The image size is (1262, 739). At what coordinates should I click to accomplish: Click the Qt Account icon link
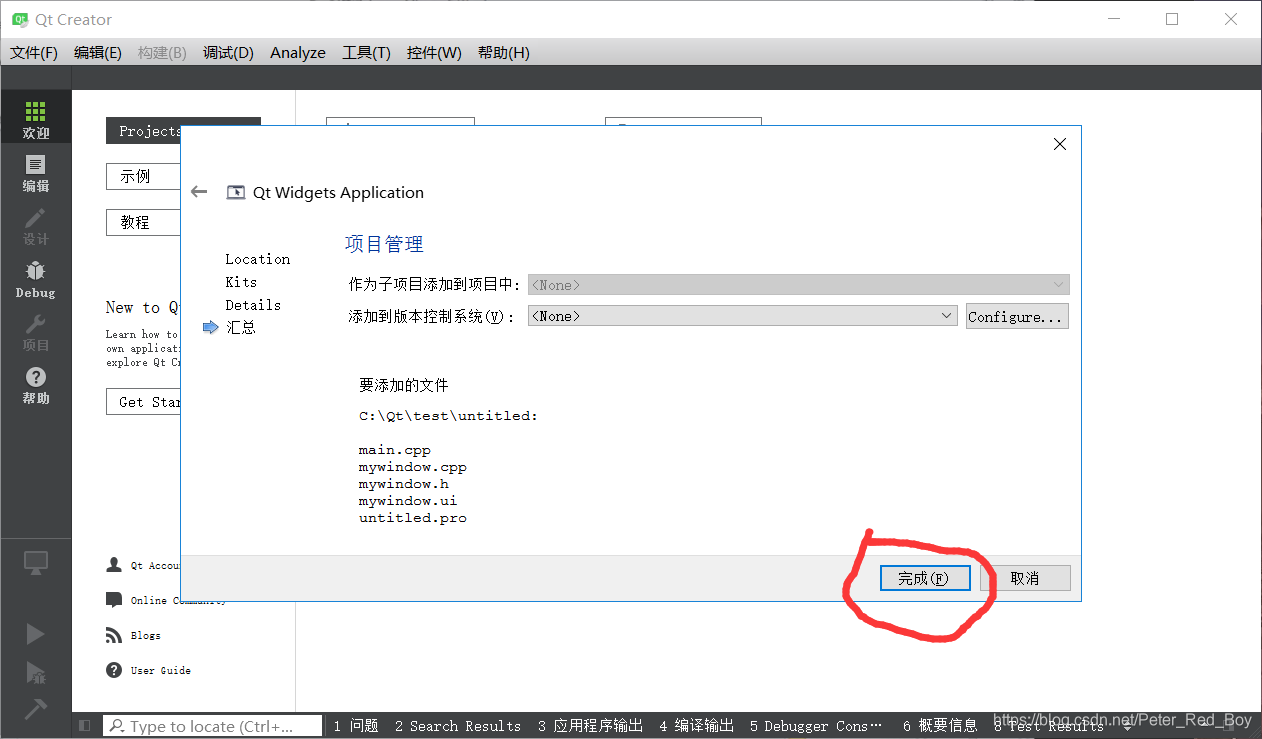coord(114,565)
